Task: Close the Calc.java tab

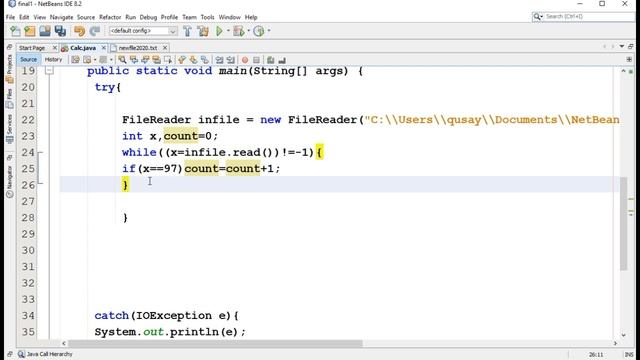Action: 103,48
